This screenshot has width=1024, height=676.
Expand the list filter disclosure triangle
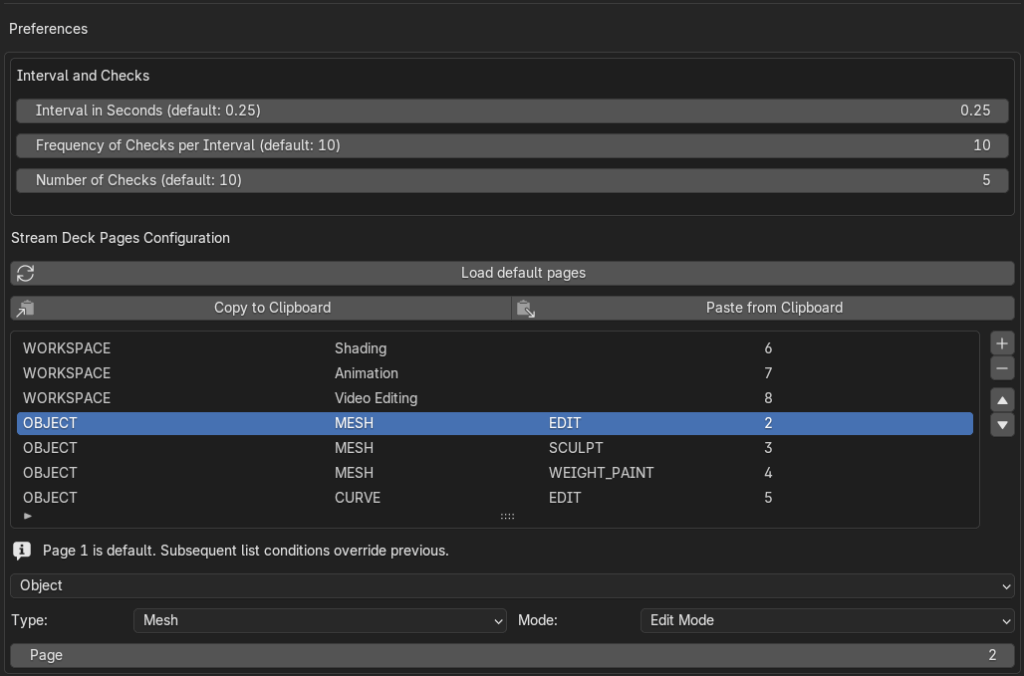(x=28, y=516)
